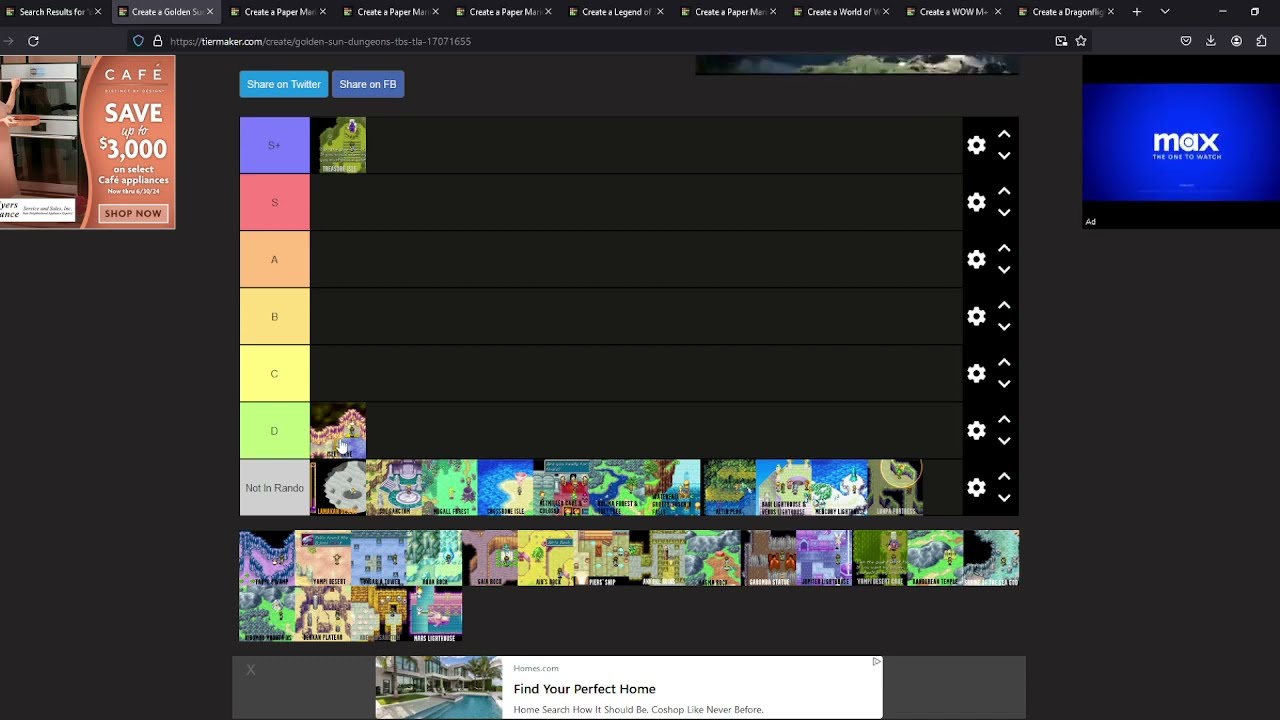Viewport: 1280px width, 720px height.
Task: Move S tier row up
Action: pos(1004,191)
